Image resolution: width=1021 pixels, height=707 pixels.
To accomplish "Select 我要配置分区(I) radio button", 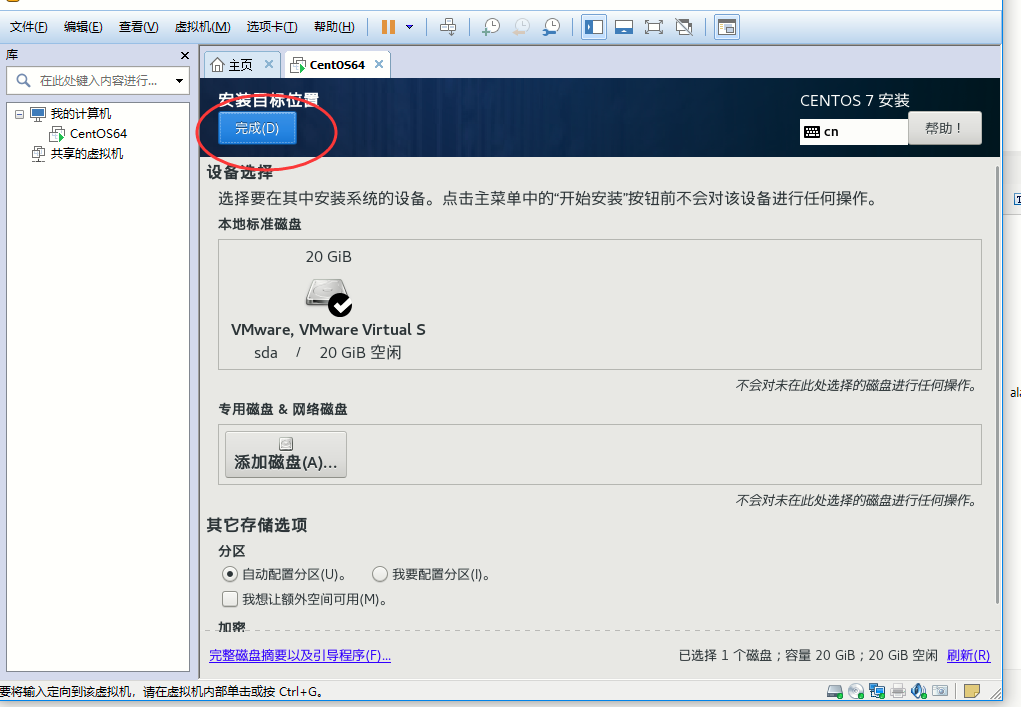I will 380,574.
